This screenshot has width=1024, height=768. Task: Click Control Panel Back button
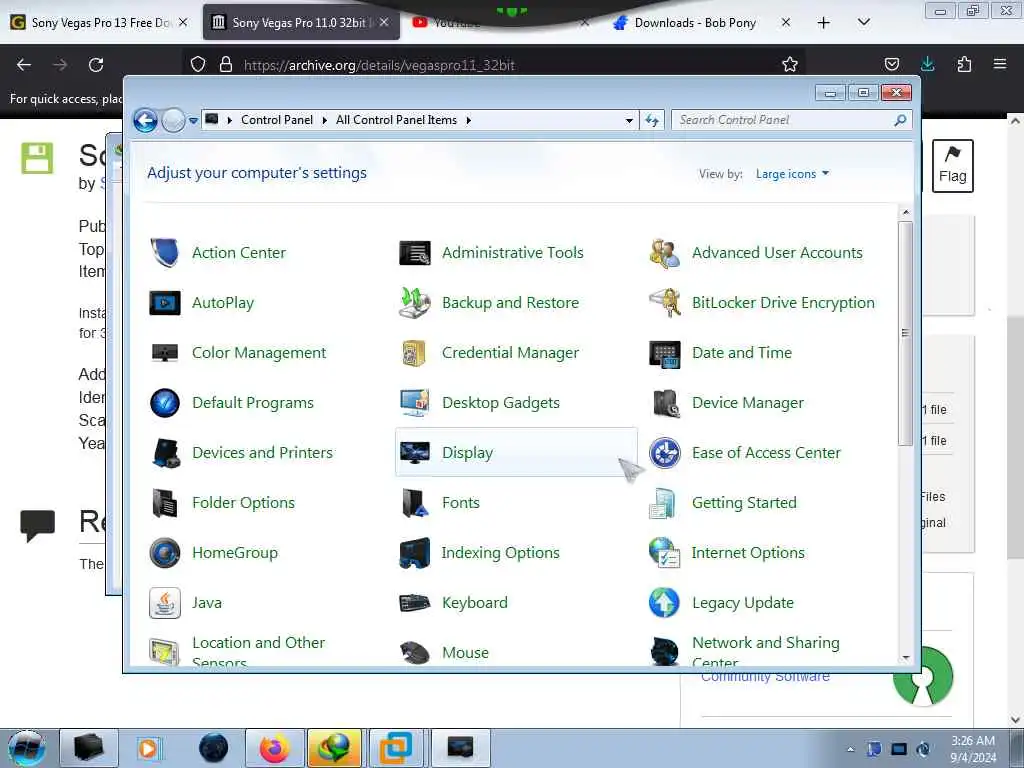(145, 120)
